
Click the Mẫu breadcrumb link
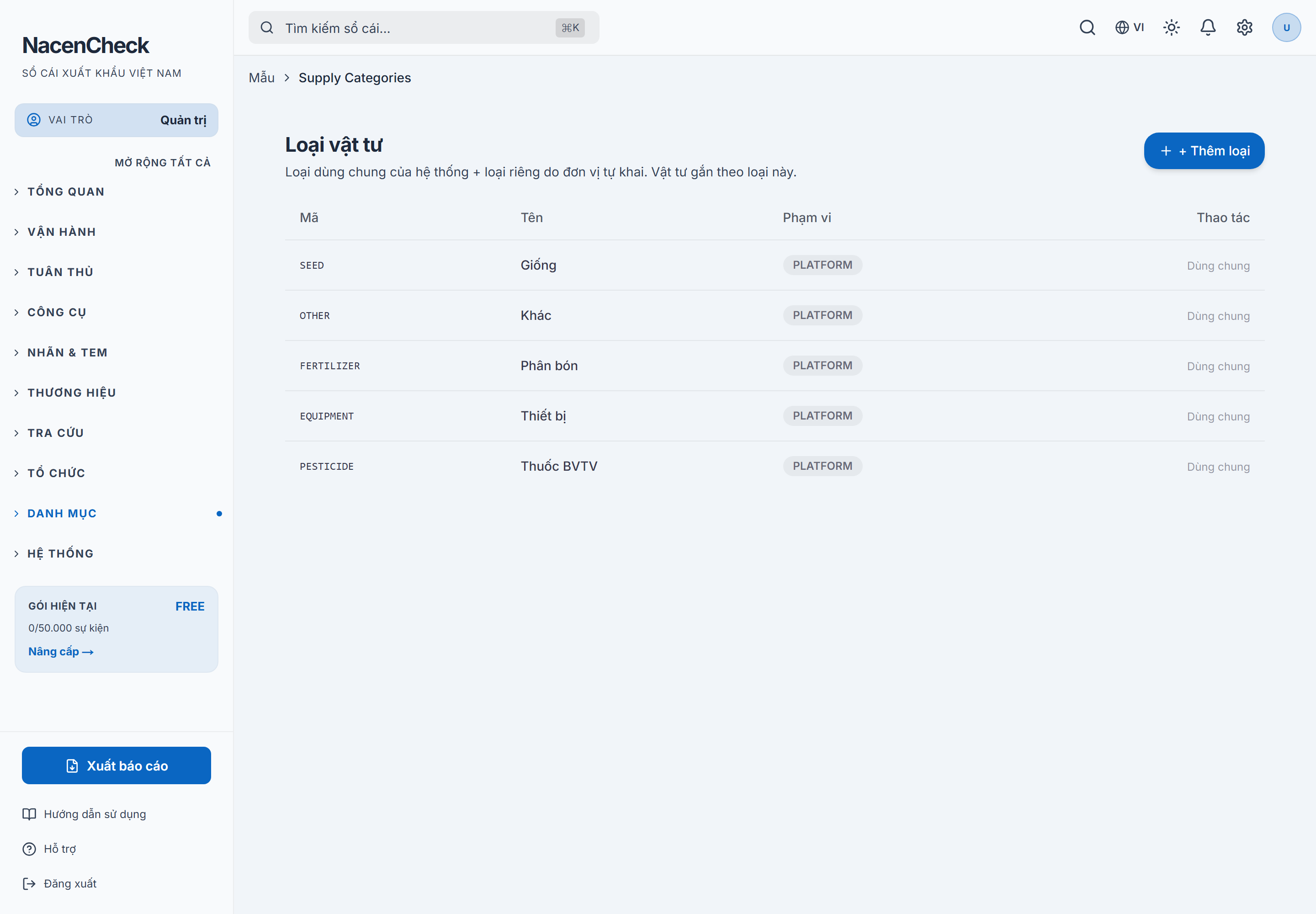pos(262,78)
